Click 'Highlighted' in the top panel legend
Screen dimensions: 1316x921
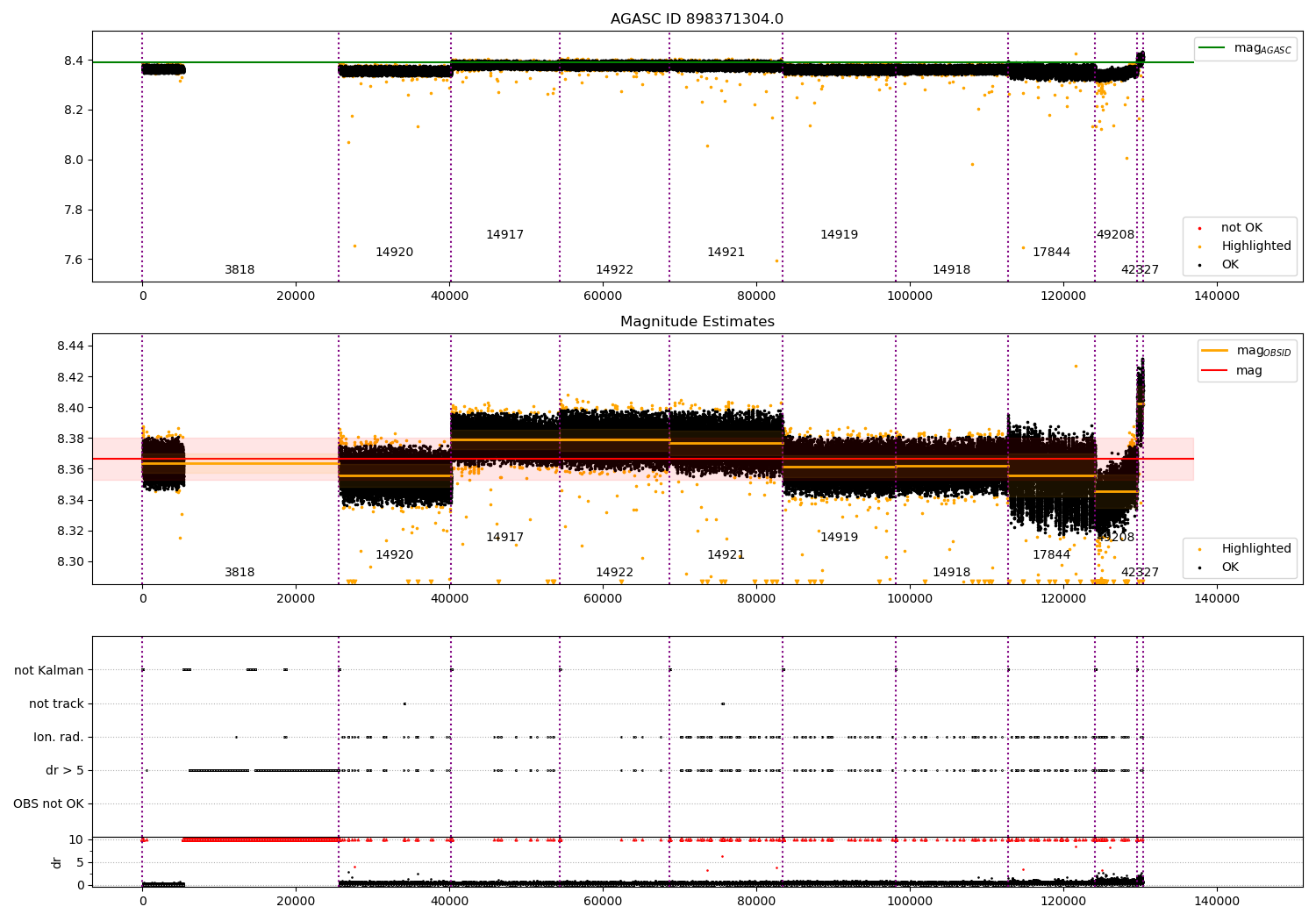[1255, 246]
